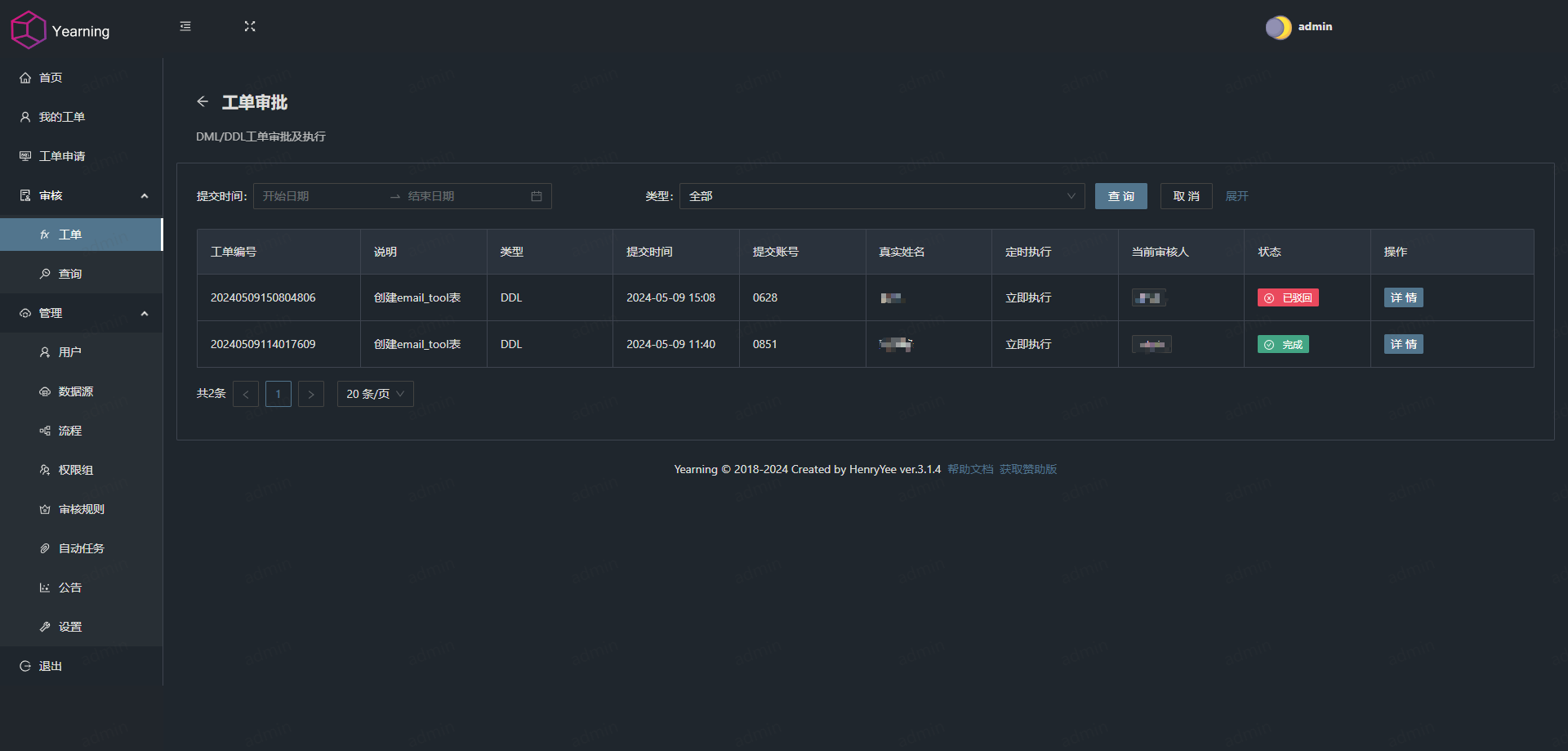Screen dimensions: 1568x751
Task: Click the sidebar collapse menu icon
Action: pos(185,26)
